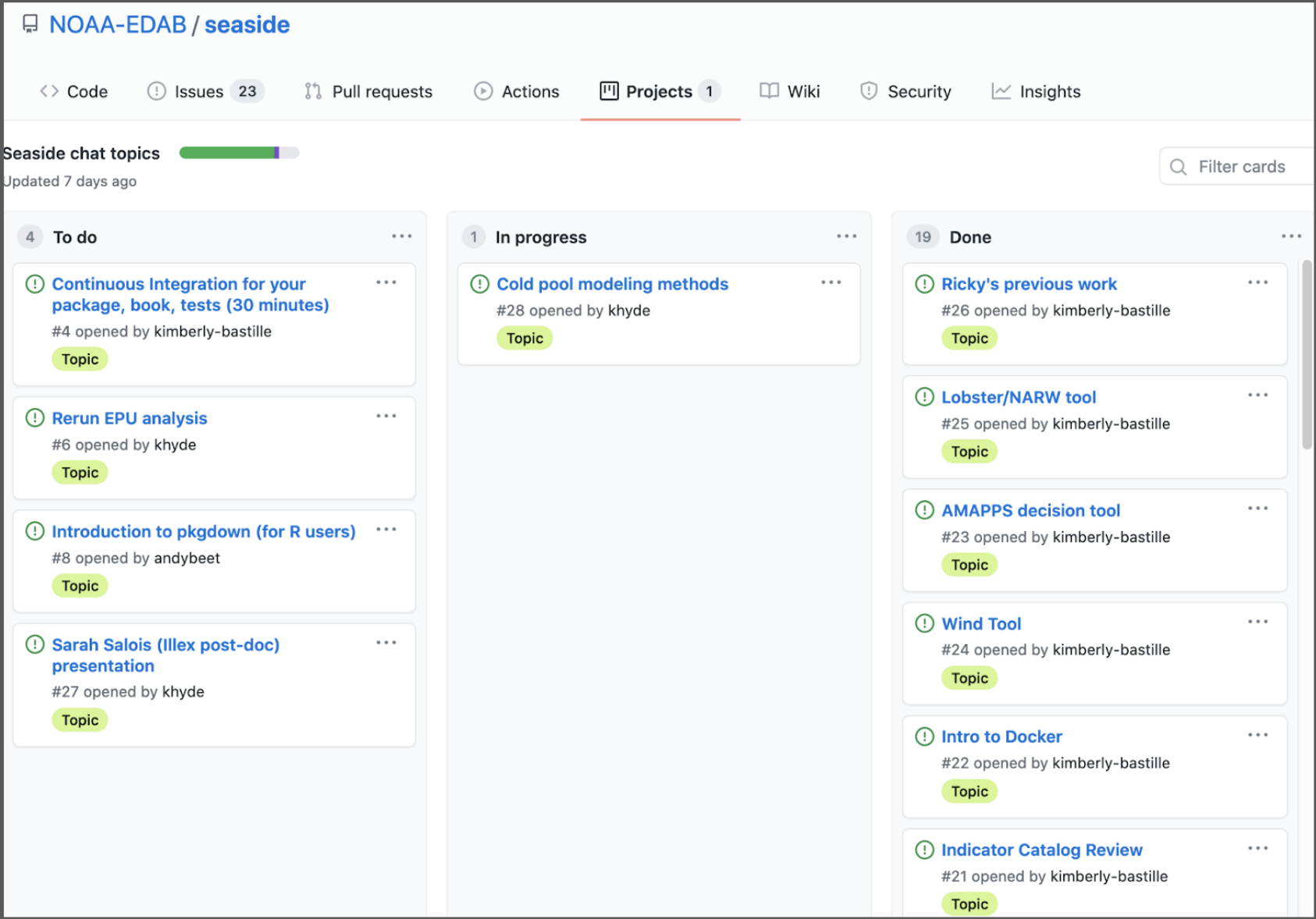
Task: Open card menu for Lobster/NARW tool
Action: 1258,395
